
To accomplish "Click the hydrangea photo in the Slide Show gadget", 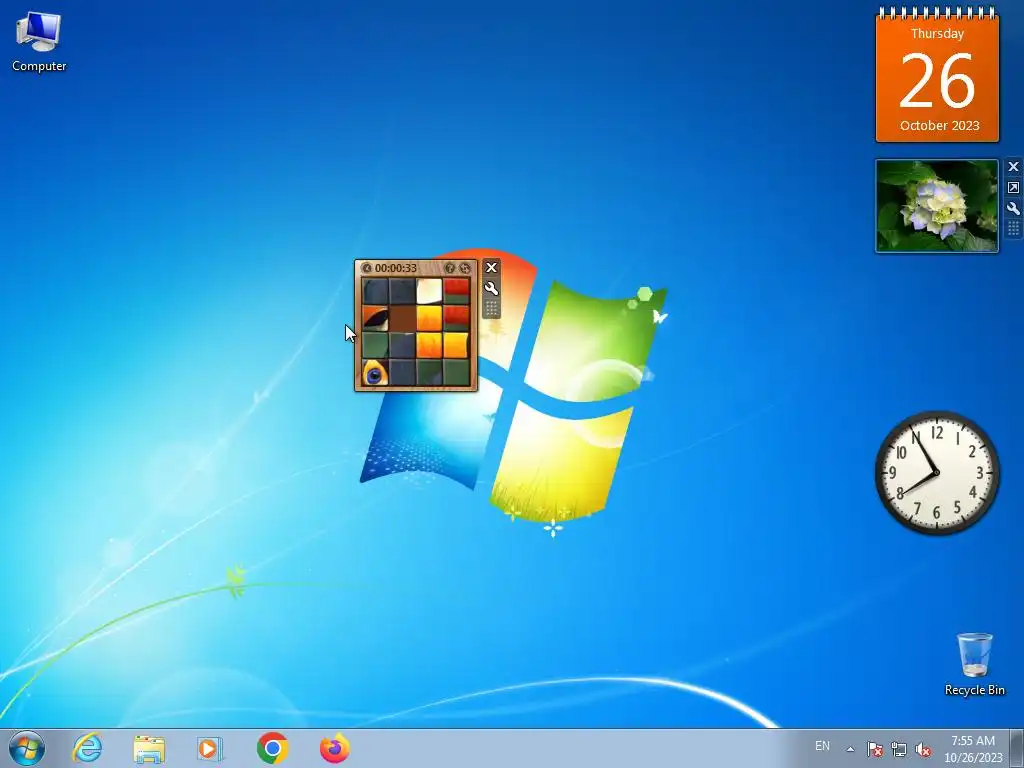I will [936, 206].
